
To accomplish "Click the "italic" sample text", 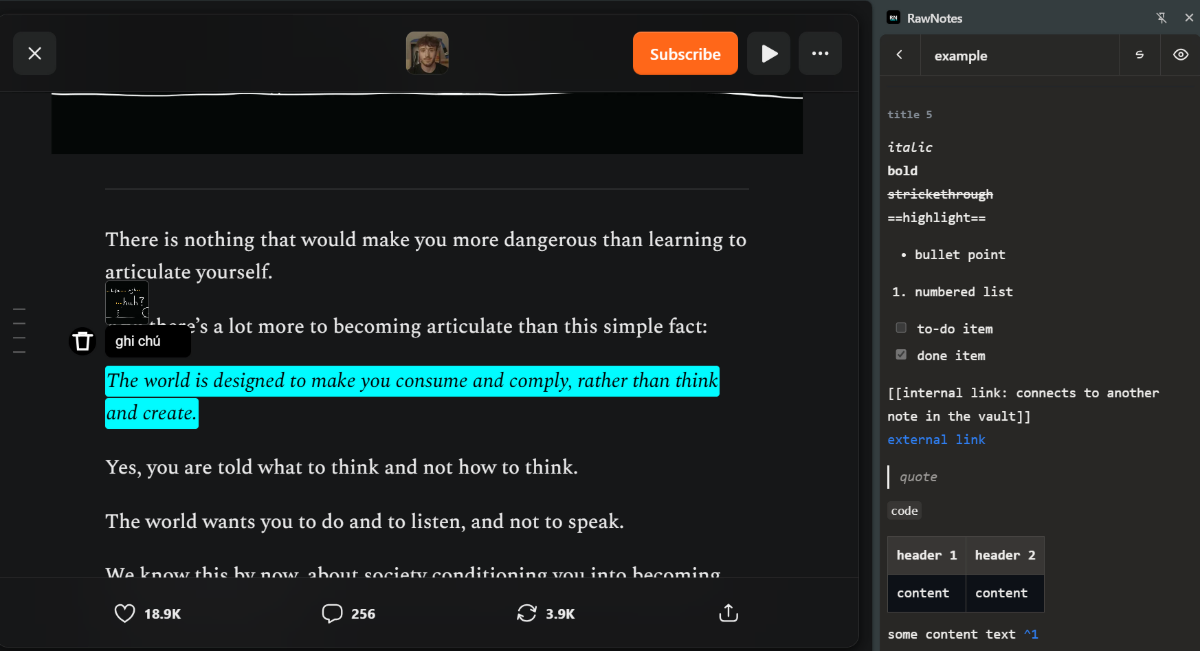I will pos(910,147).
